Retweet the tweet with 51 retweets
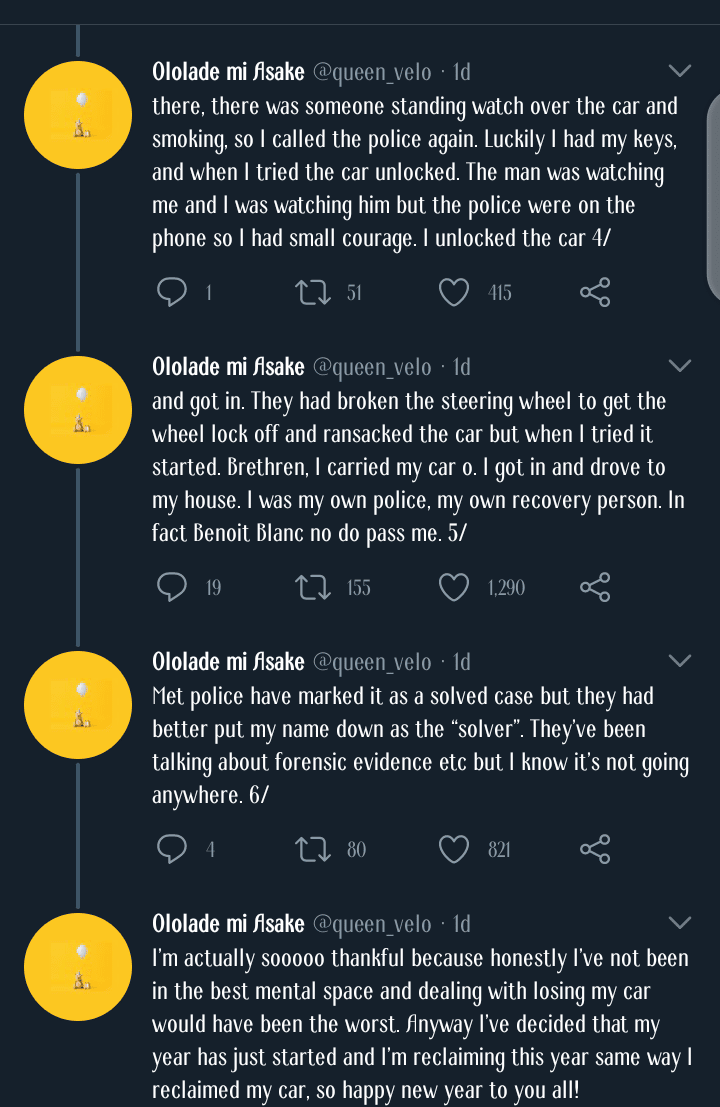This screenshot has width=720, height=1107. (314, 292)
